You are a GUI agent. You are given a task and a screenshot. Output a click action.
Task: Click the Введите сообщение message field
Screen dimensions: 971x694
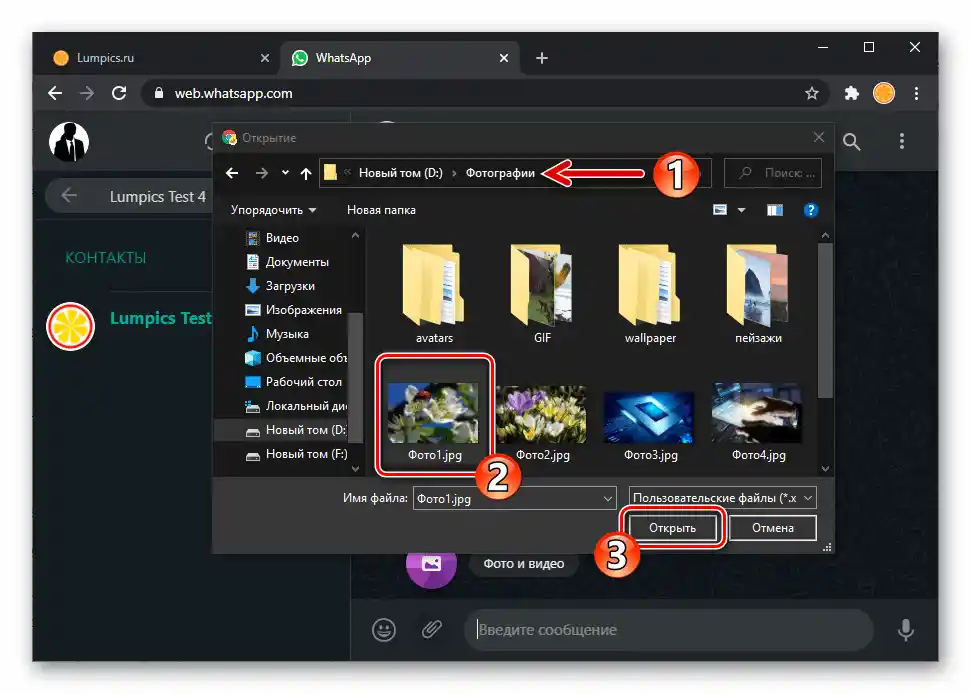click(x=669, y=630)
